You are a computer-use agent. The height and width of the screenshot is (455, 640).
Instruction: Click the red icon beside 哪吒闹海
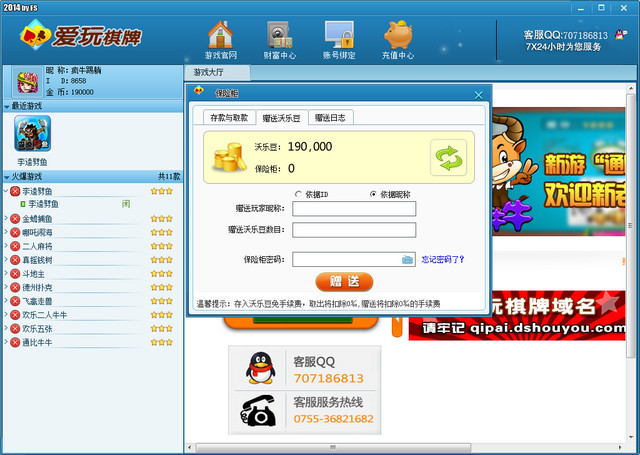[15, 233]
